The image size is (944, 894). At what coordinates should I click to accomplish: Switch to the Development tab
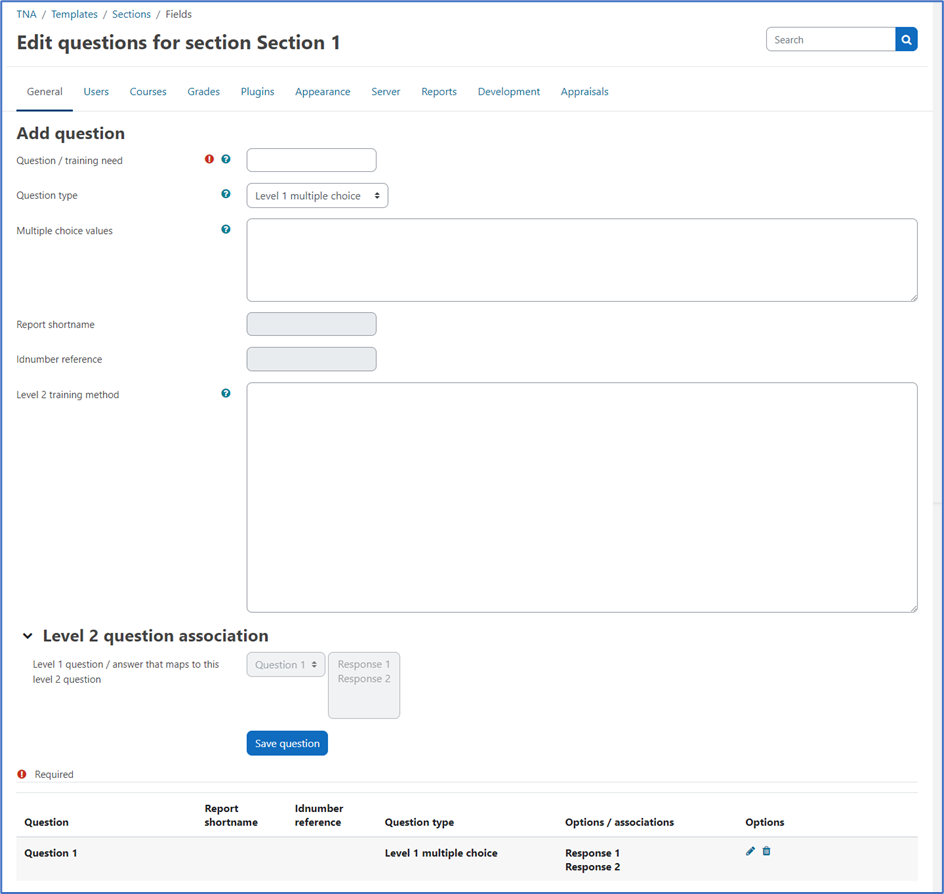[x=509, y=92]
